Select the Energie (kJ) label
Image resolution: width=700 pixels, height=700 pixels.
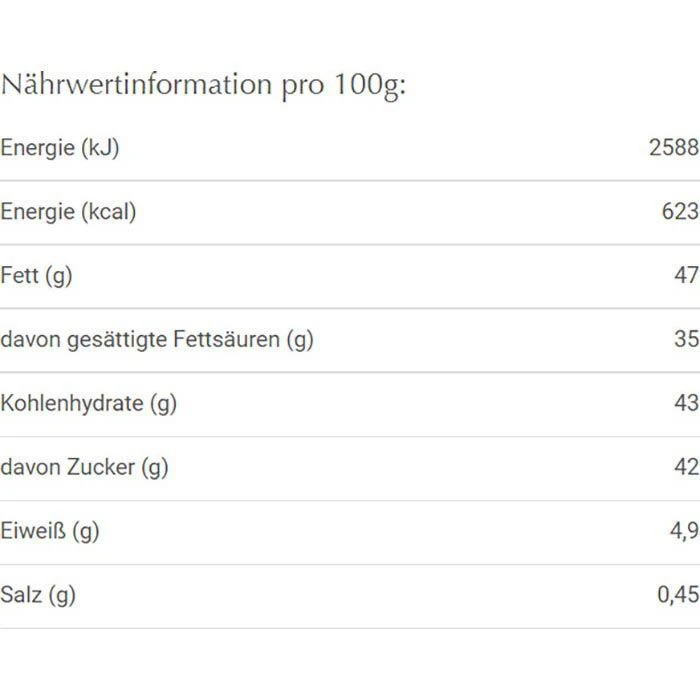[60, 148]
